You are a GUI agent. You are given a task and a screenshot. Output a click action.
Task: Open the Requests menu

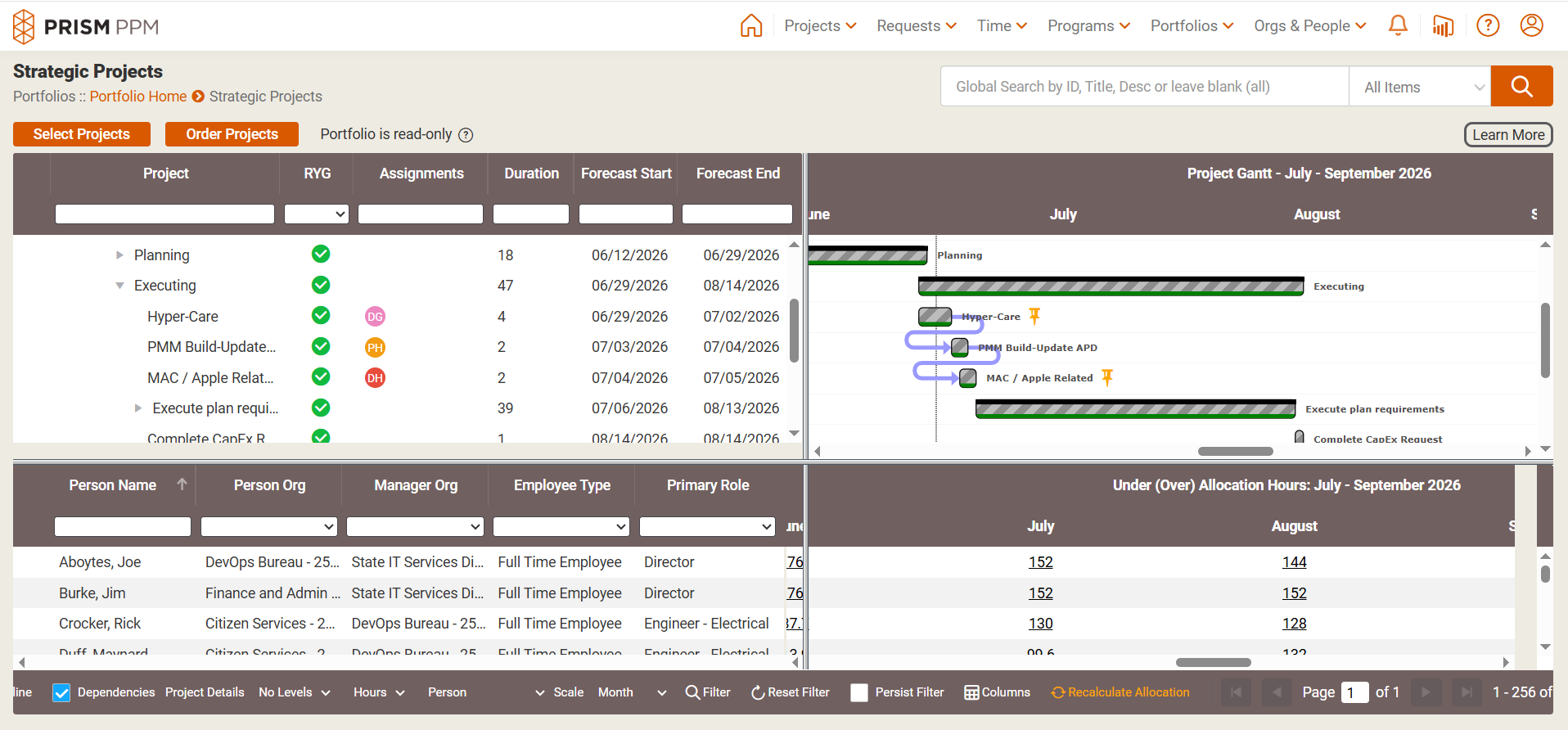pos(917,26)
